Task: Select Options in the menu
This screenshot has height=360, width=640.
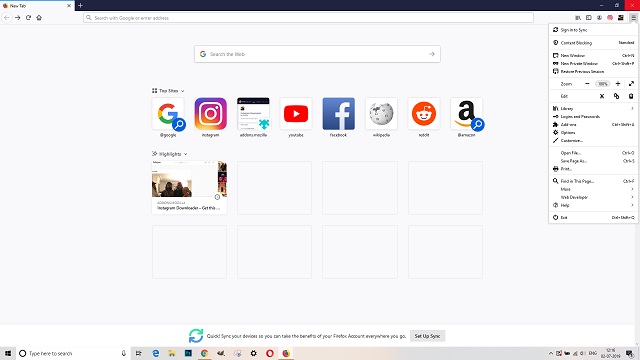Action: click(x=593, y=133)
